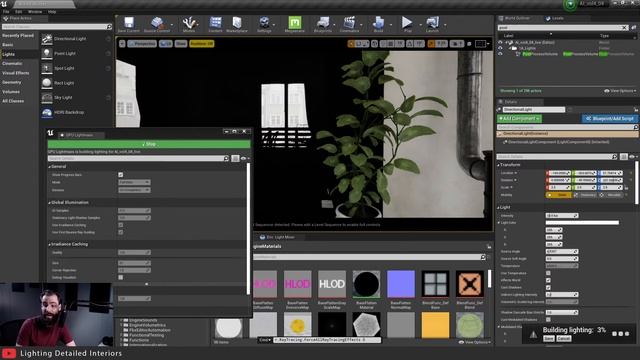This screenshot has height=360, width=640.
Task: Click the Unreal Engine logo at top-left
Action: click(x=4, y=4)
